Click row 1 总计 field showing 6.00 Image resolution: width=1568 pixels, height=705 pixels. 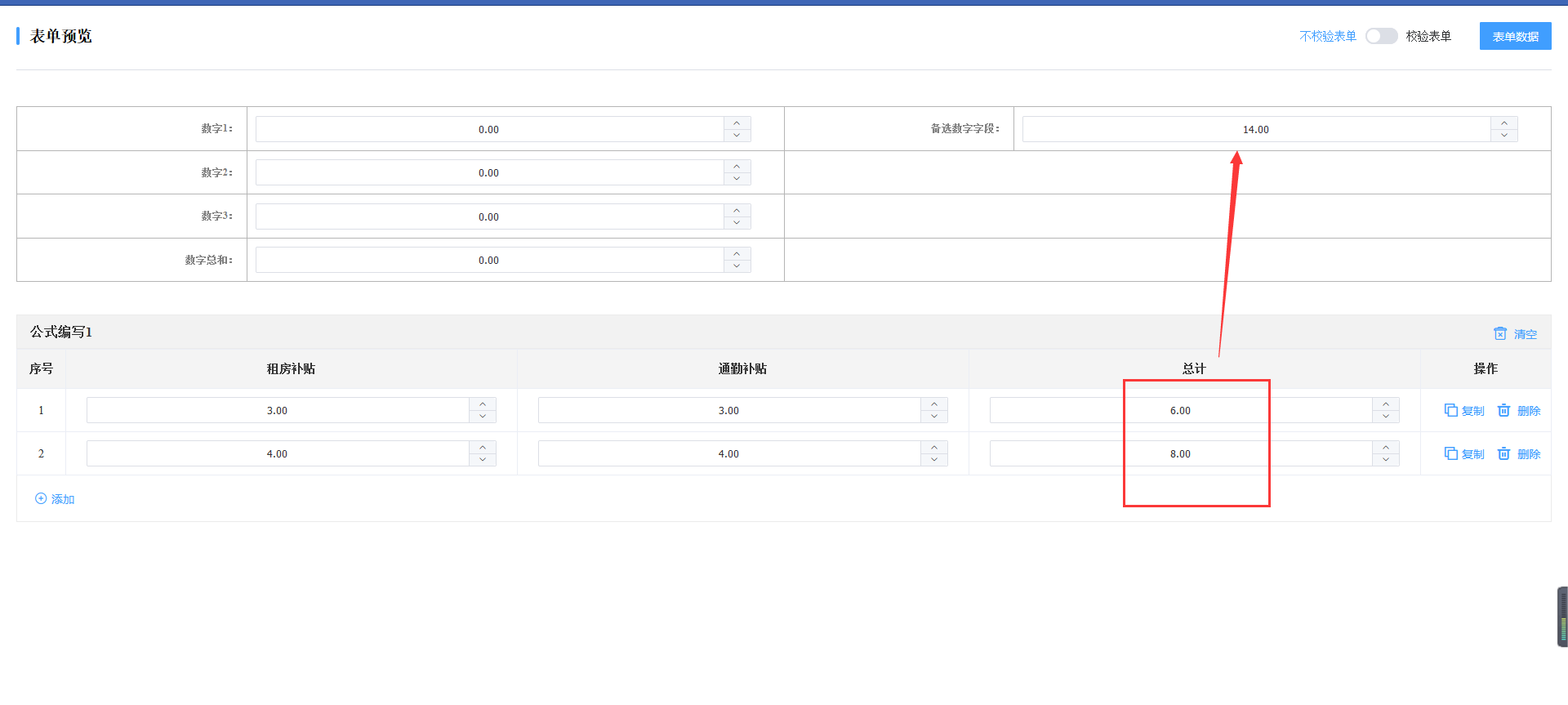tap(1181, 410)
